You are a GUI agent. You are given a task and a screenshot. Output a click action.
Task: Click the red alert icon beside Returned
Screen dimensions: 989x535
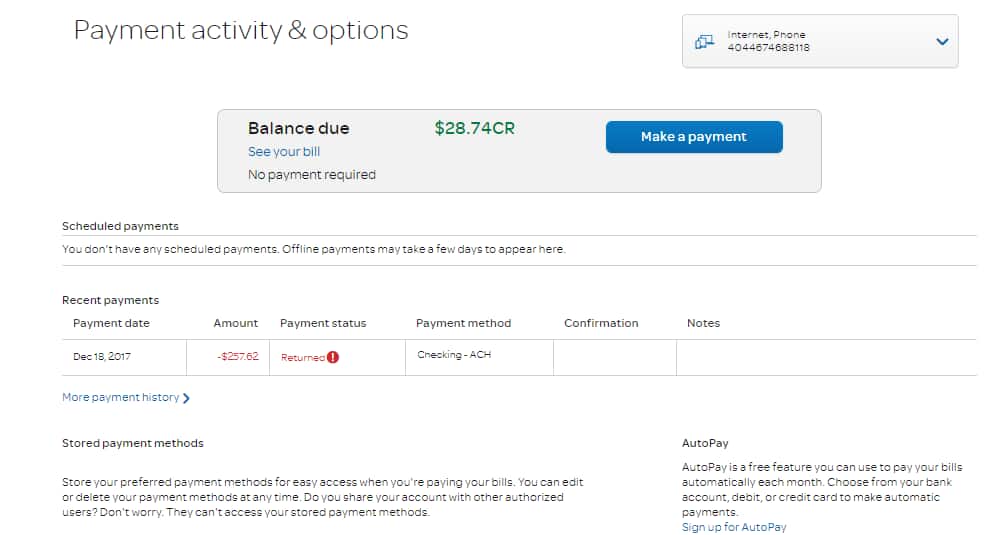coord(333,357)
